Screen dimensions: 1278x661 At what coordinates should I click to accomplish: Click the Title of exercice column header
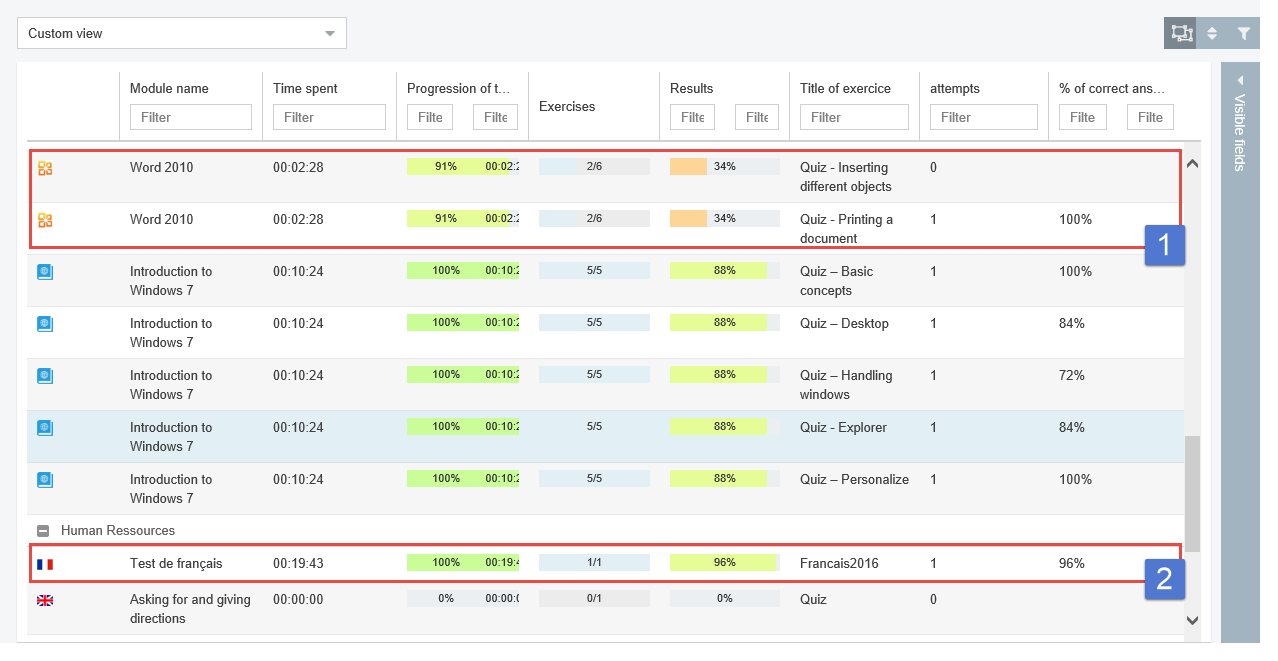coord(845,88)
